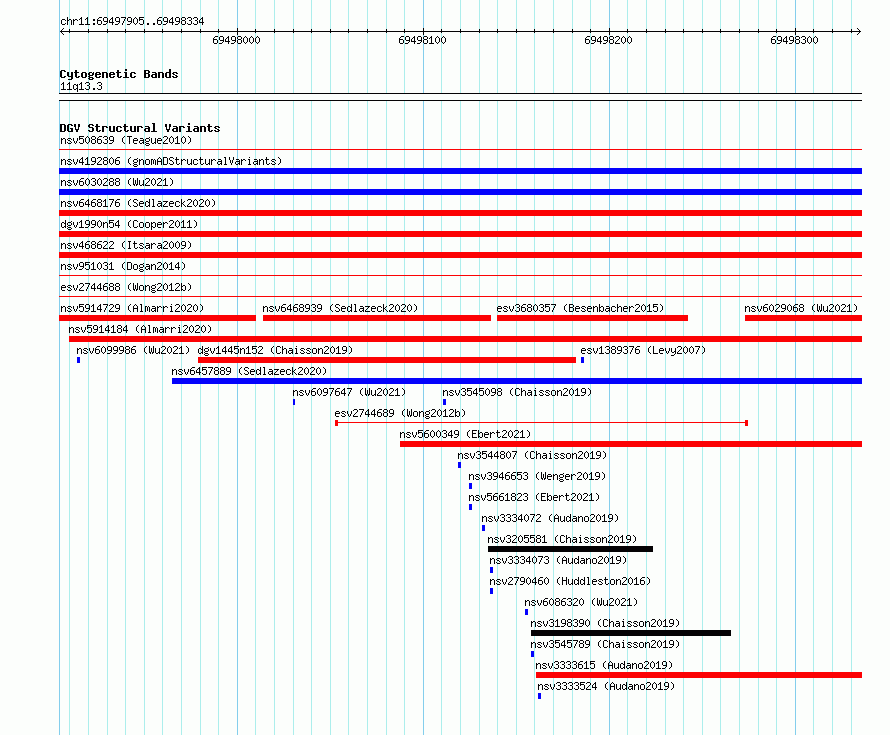
Task: Click the nsv5914184 (Almarri2020) label
Action: (x=140, y=329)
